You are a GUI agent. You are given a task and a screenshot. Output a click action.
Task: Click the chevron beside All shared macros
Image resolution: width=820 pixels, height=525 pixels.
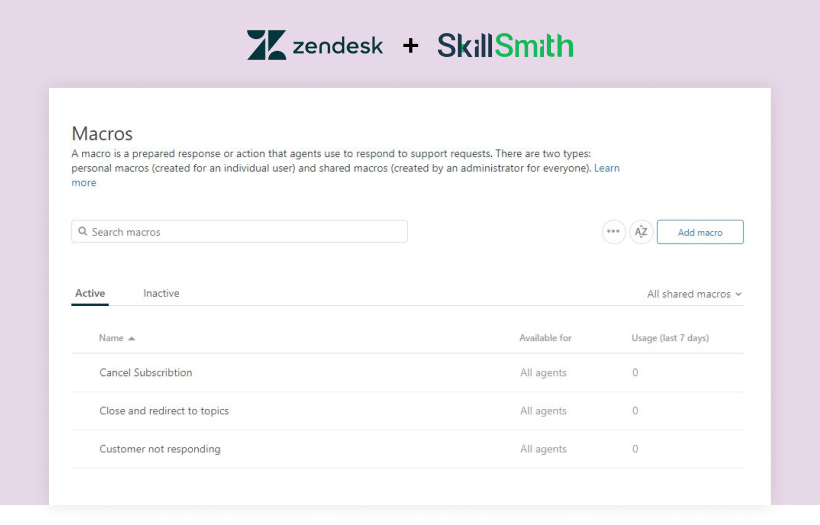click(738, 294)
